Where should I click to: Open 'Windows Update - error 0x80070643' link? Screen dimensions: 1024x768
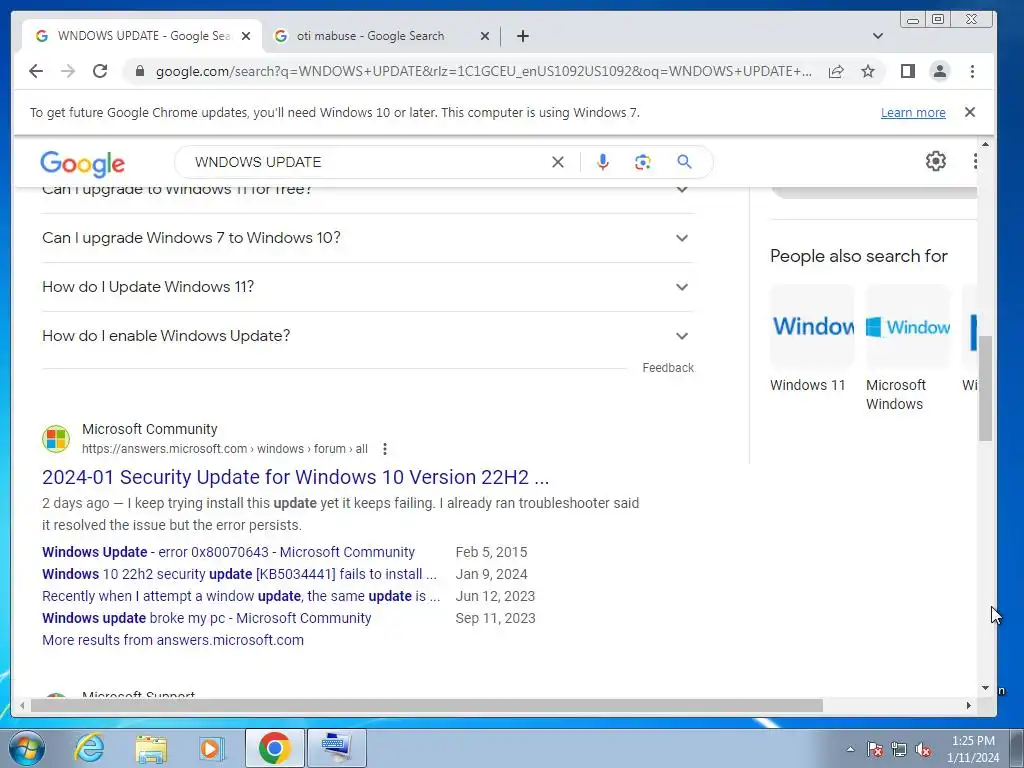(228, 552)
